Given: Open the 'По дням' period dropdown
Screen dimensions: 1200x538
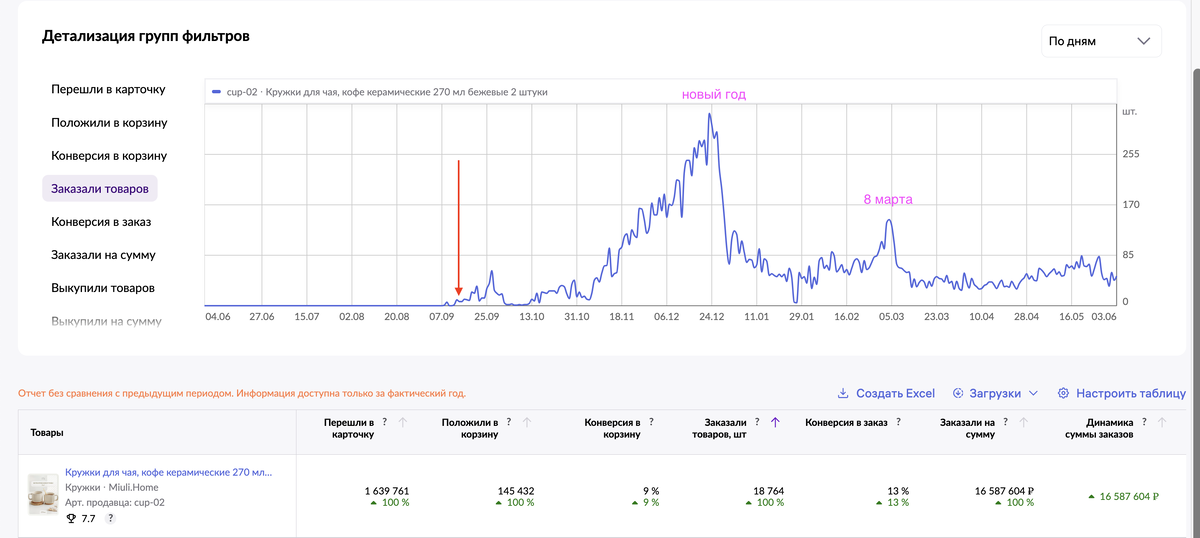Looking at the screenshot, I should 1101,42.
